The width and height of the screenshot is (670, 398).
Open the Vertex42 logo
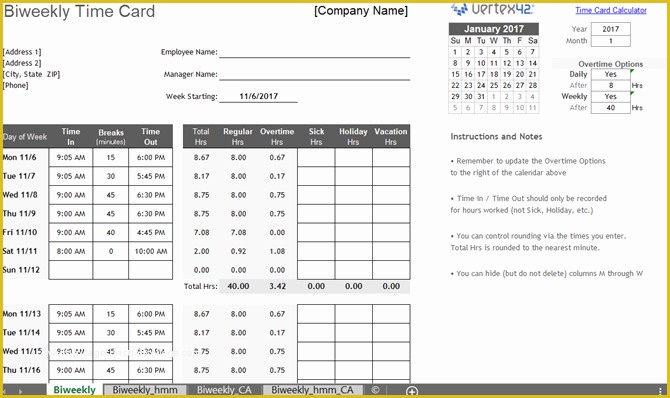click(492, 8)
